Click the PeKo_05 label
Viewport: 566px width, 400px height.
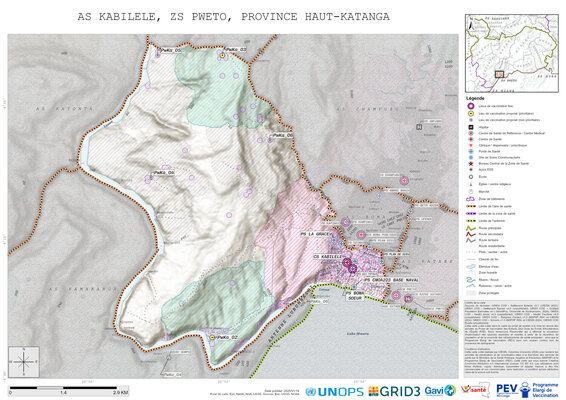170,51
